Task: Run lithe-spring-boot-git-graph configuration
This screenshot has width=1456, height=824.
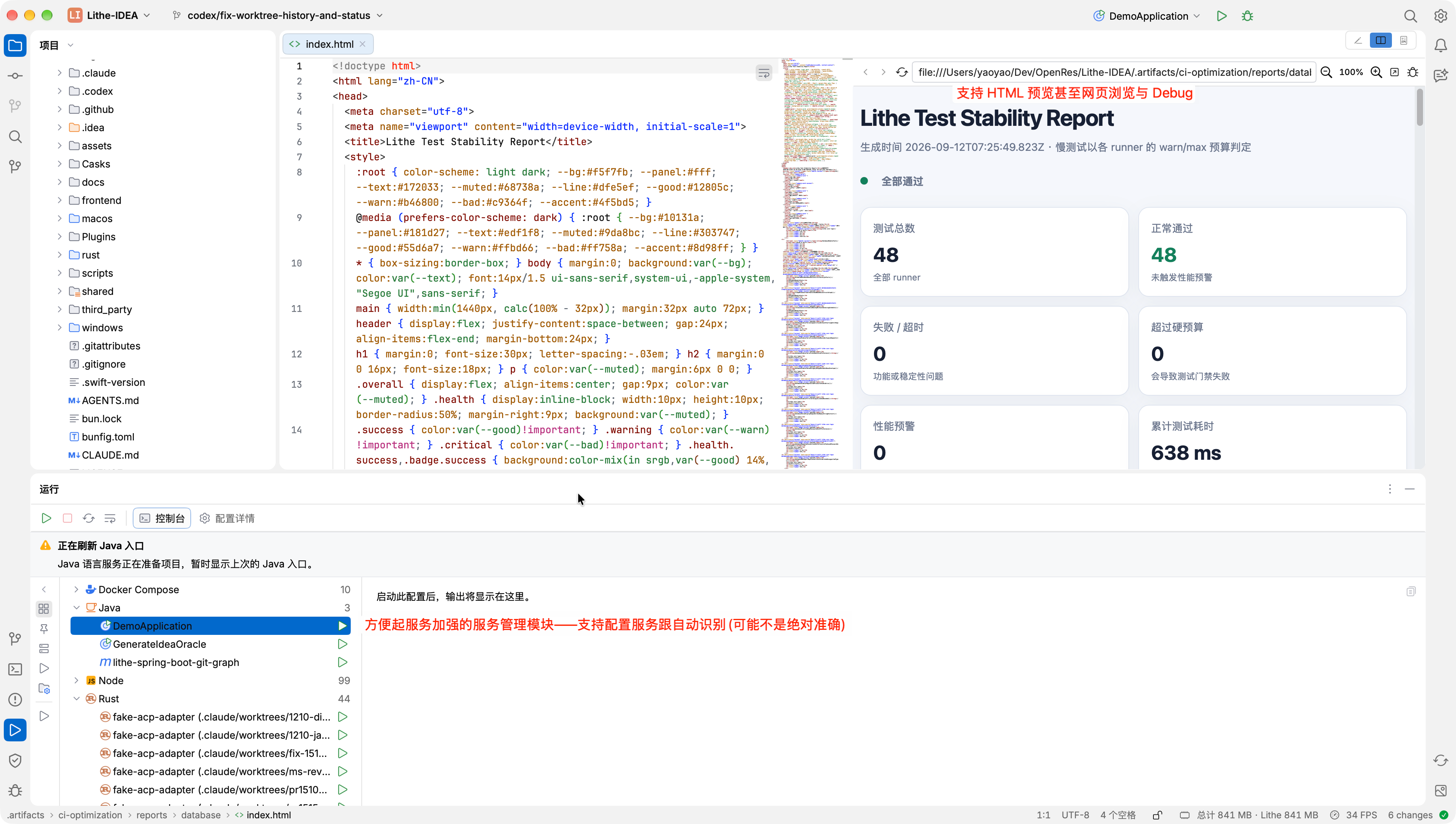Action: pyautogui.click(x=342, y=662)
